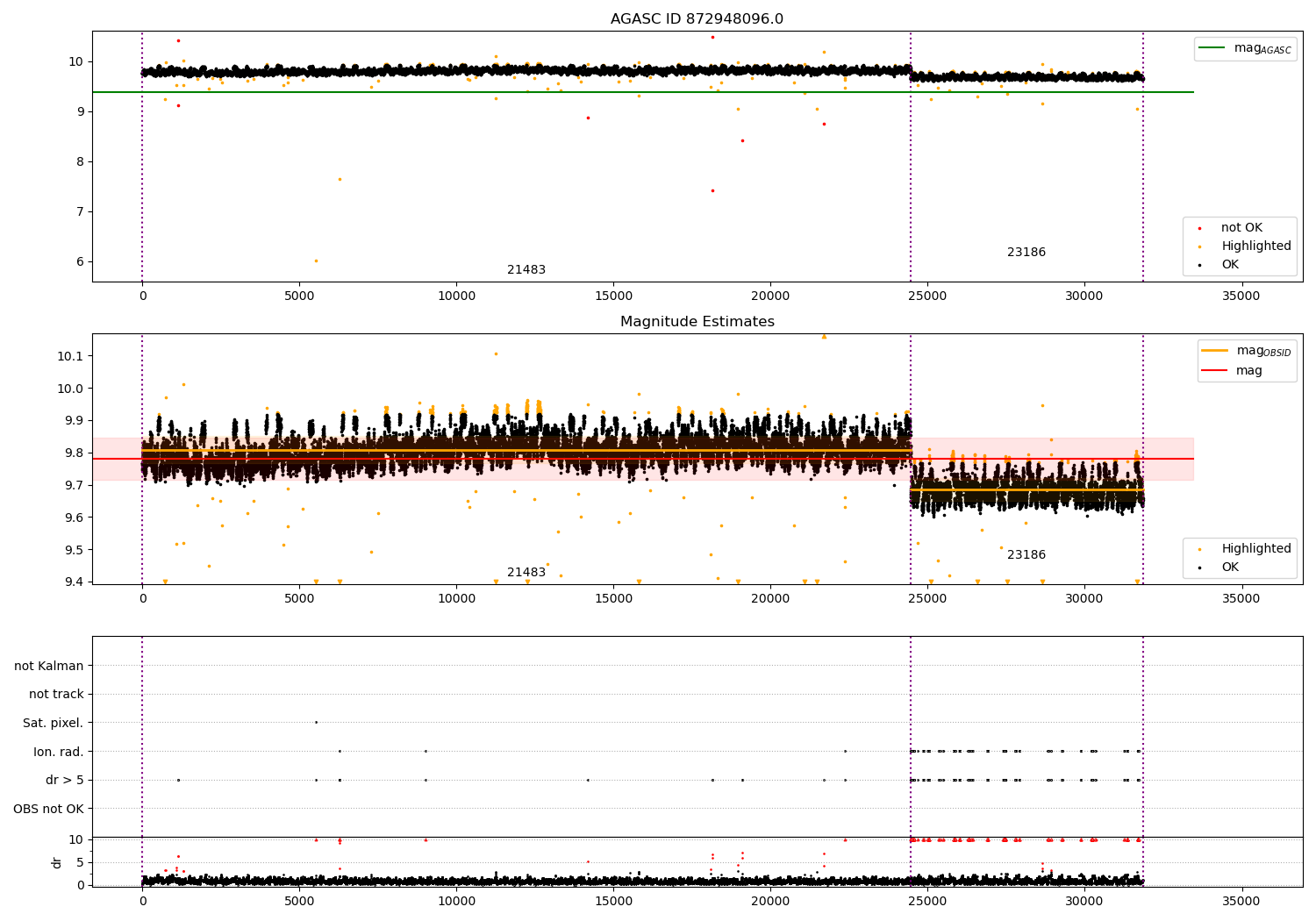
Task: Click x-tick 15000 under the top plot
Action: click(x=613, y=296)
